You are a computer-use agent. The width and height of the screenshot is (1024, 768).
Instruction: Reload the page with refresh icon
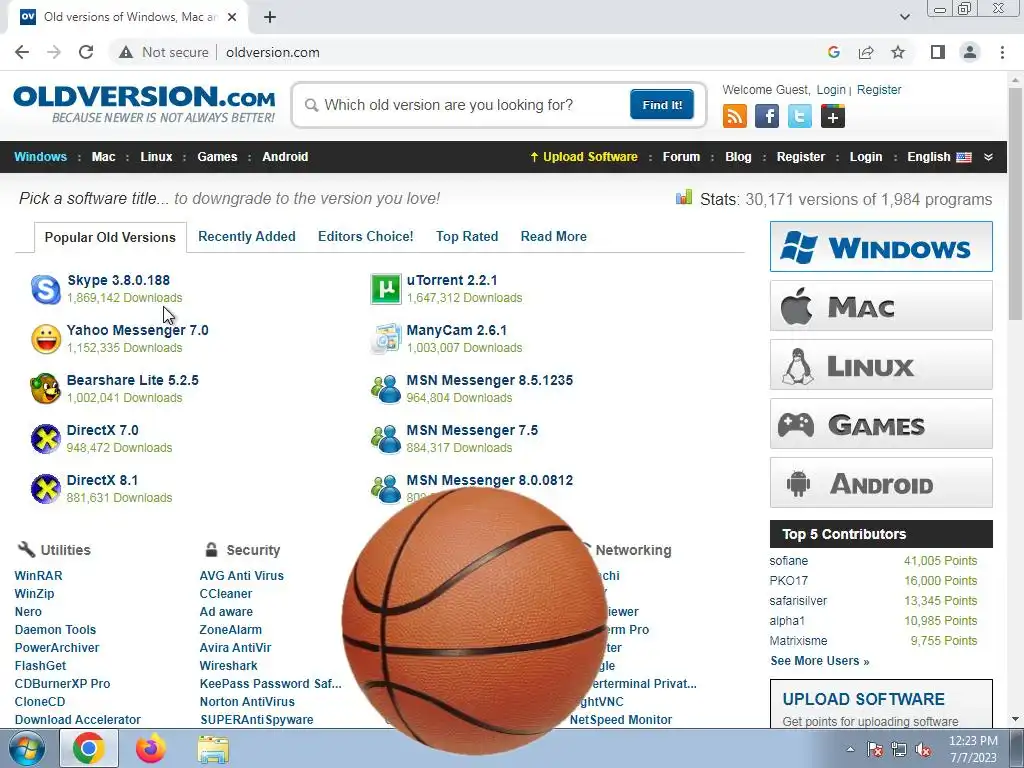tap(86, 52)
